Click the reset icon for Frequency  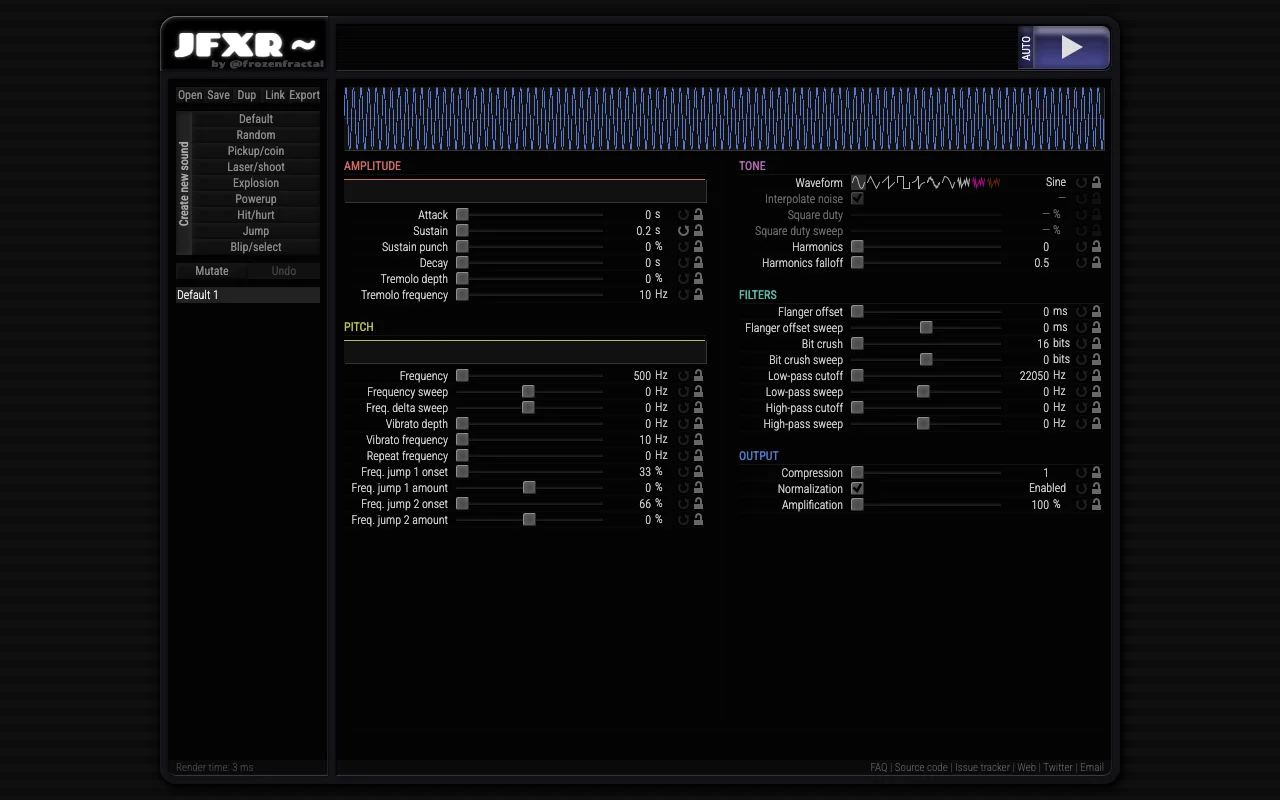tap(684, 376)
